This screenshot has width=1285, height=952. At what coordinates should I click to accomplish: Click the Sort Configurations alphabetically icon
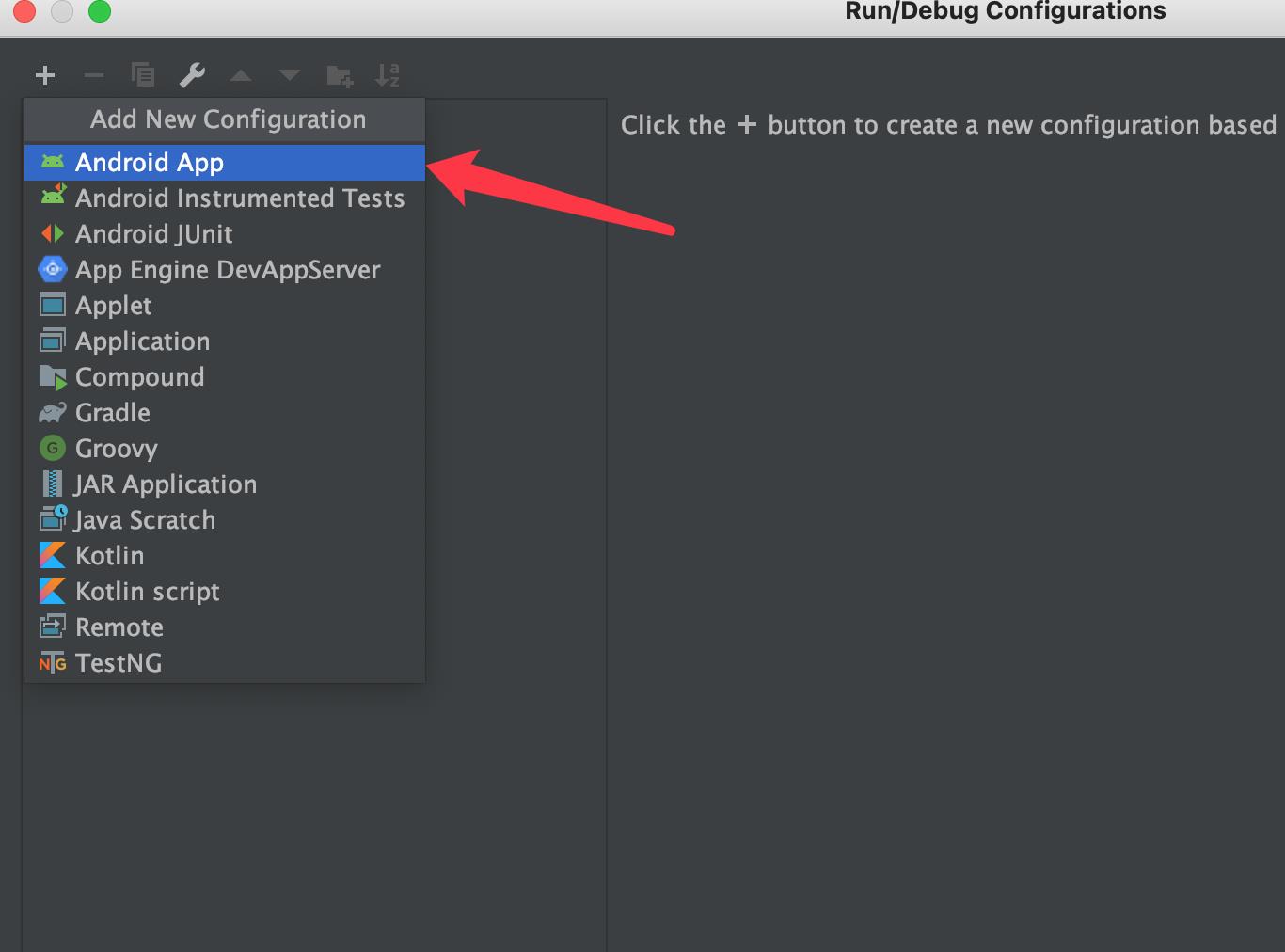click(x=388, y=75)
